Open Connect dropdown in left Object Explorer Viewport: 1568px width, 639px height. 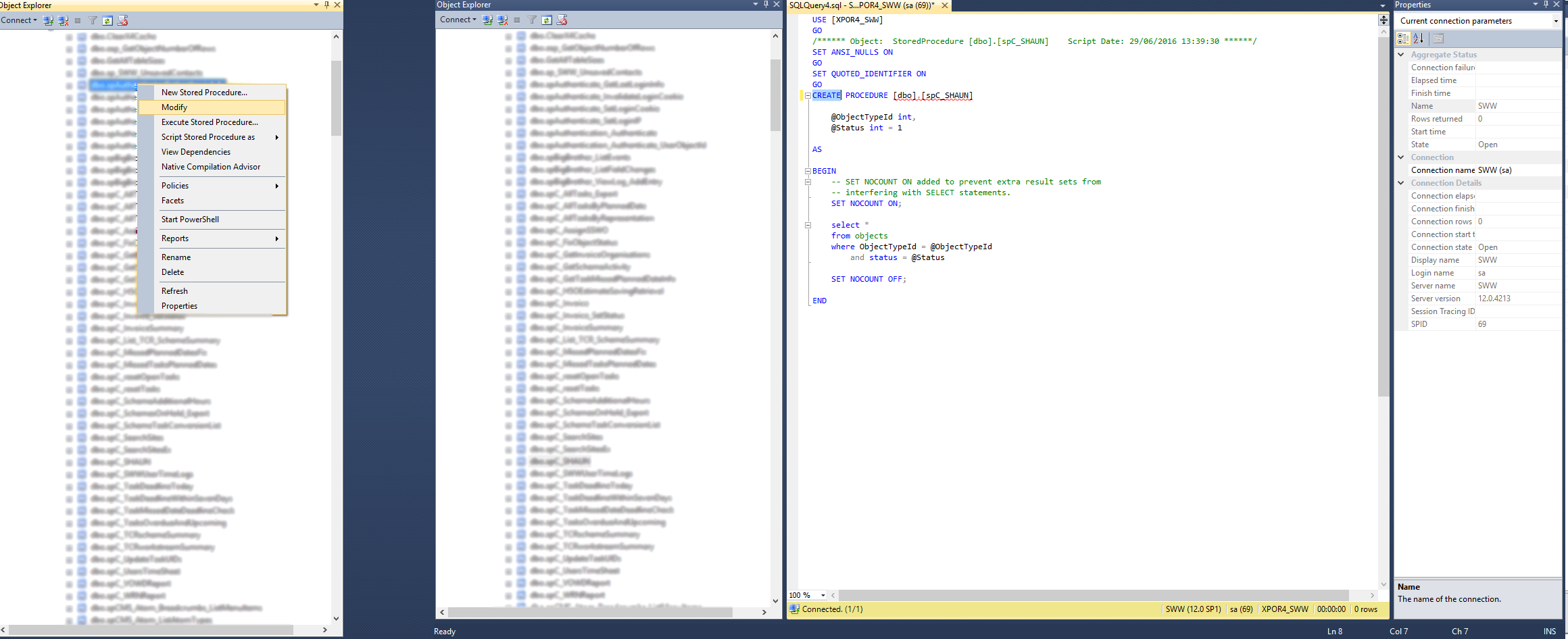(19, 20)
